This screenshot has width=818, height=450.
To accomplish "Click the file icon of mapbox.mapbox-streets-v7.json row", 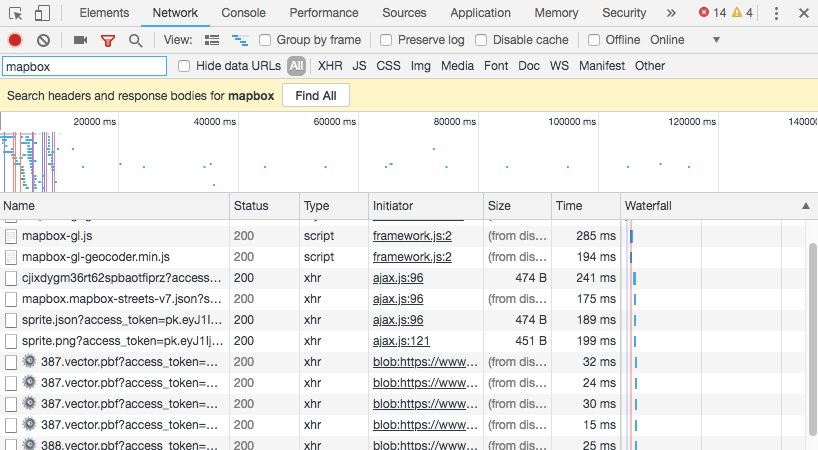I will click(11, 299).
